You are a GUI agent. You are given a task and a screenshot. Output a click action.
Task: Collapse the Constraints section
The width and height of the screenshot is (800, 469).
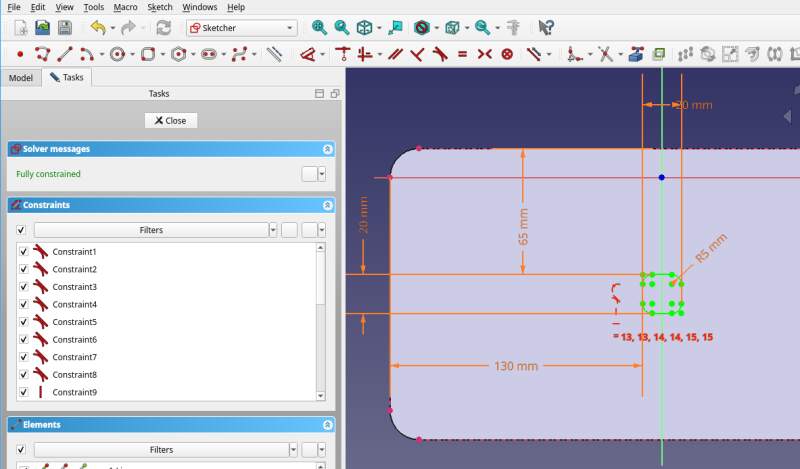328,205
